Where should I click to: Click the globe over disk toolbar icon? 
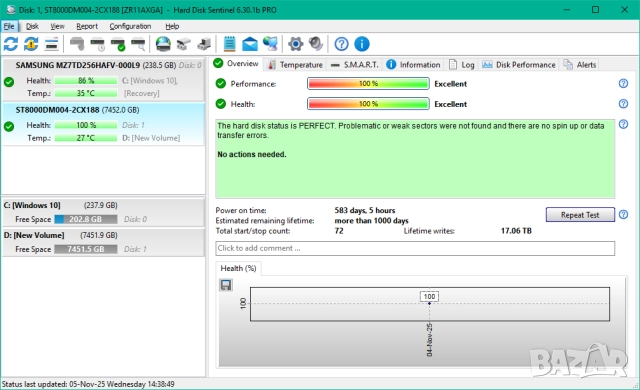point(163,44)
